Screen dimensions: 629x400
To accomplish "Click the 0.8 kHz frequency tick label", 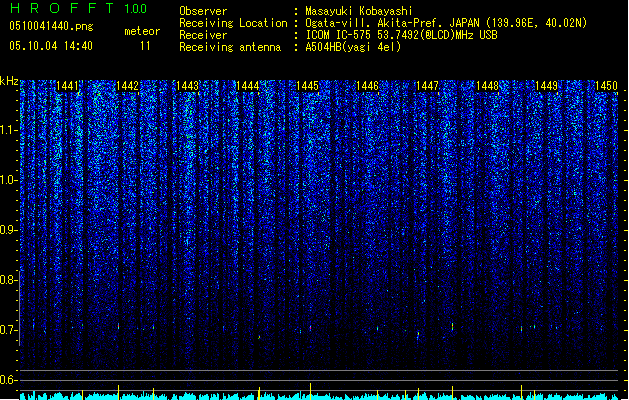I will click(x=8, y=280).
